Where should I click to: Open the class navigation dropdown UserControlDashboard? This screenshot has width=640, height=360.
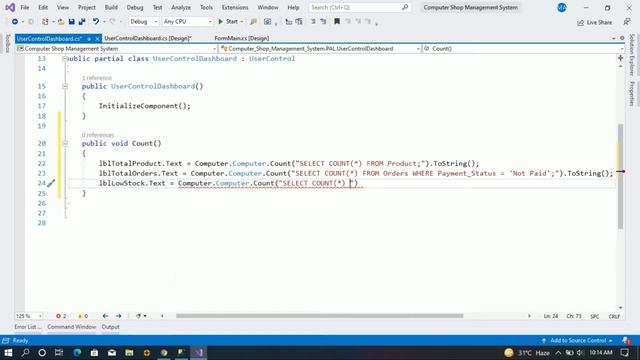click(320, 49)
